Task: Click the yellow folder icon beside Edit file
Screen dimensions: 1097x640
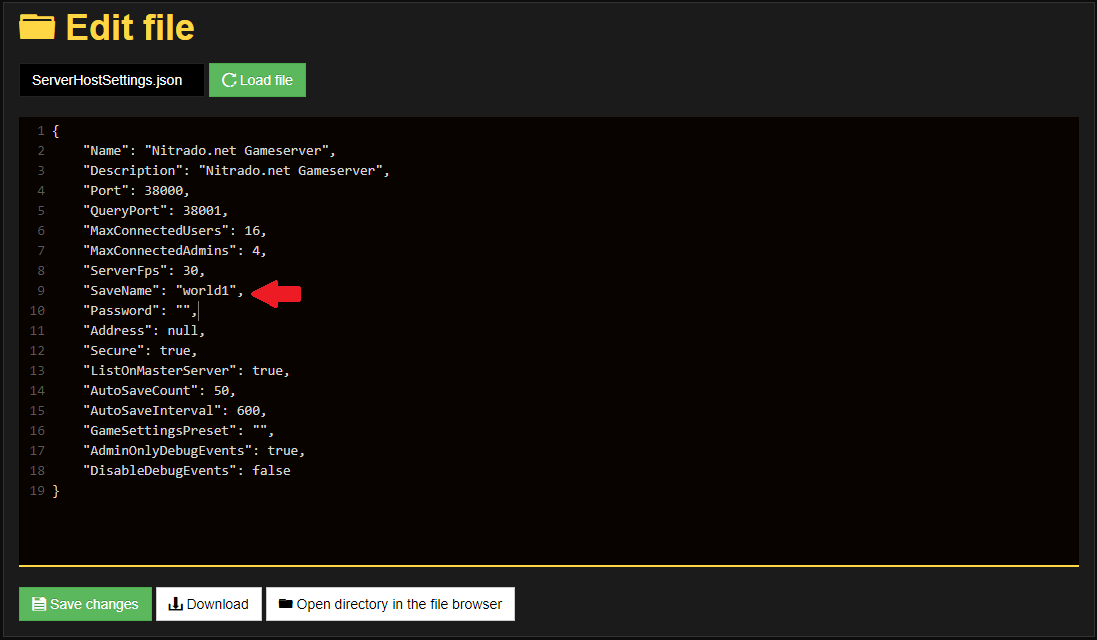Action: 37,27
